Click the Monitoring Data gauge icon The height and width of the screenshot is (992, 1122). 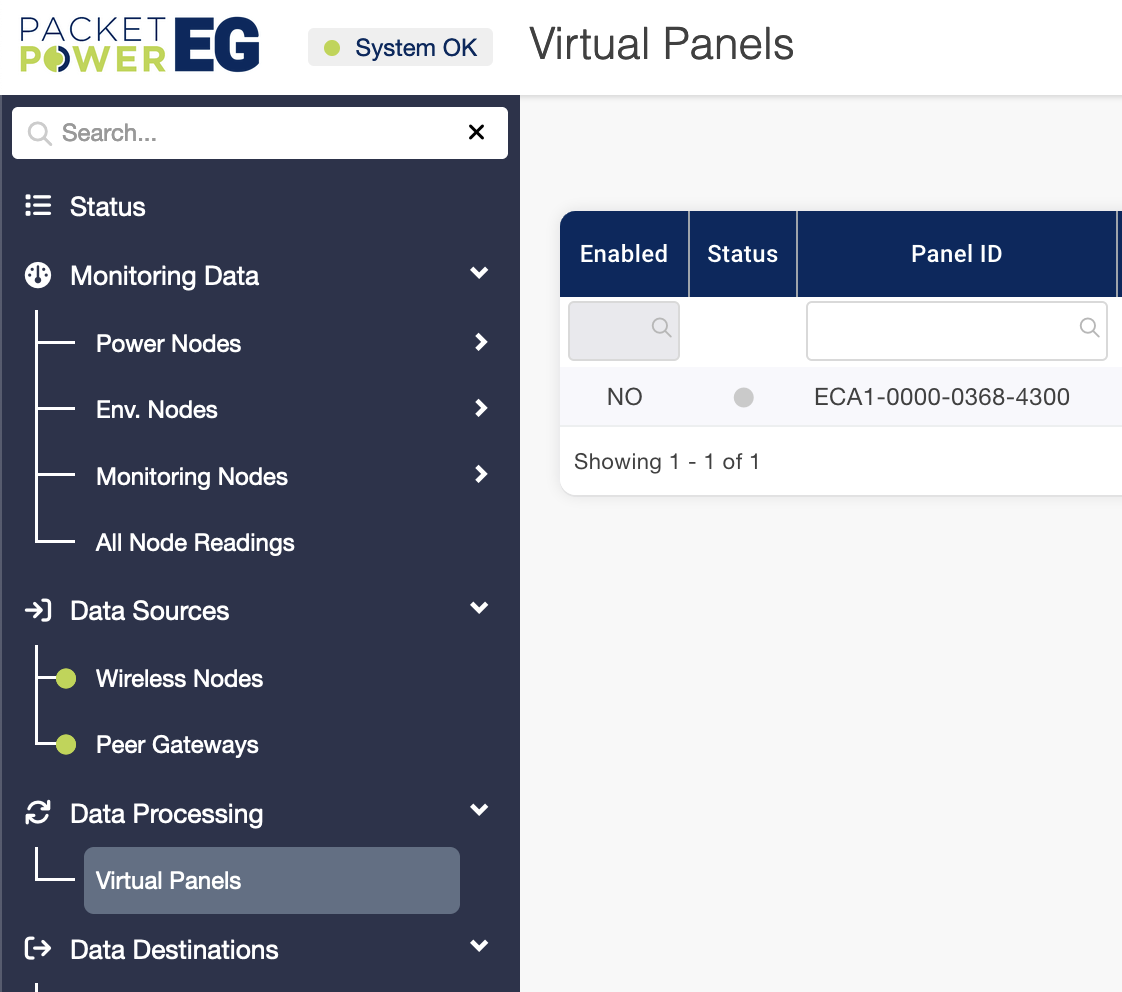(x=38, y=275)
